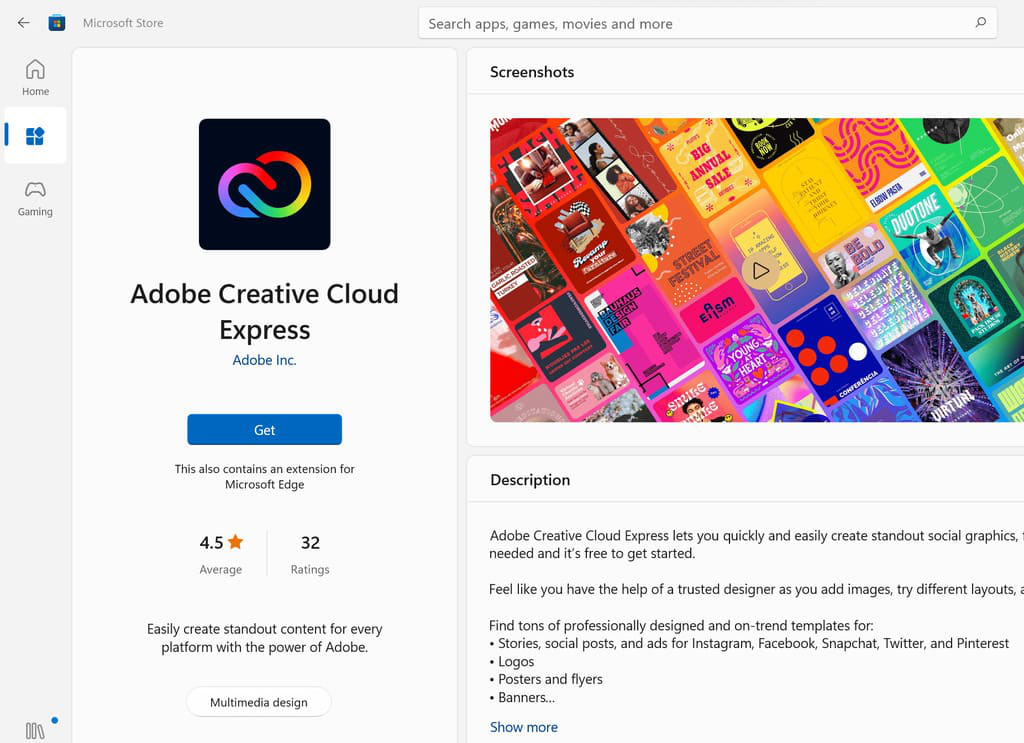
Task: Open the Apps sidebar section
Action: (35, 136)
